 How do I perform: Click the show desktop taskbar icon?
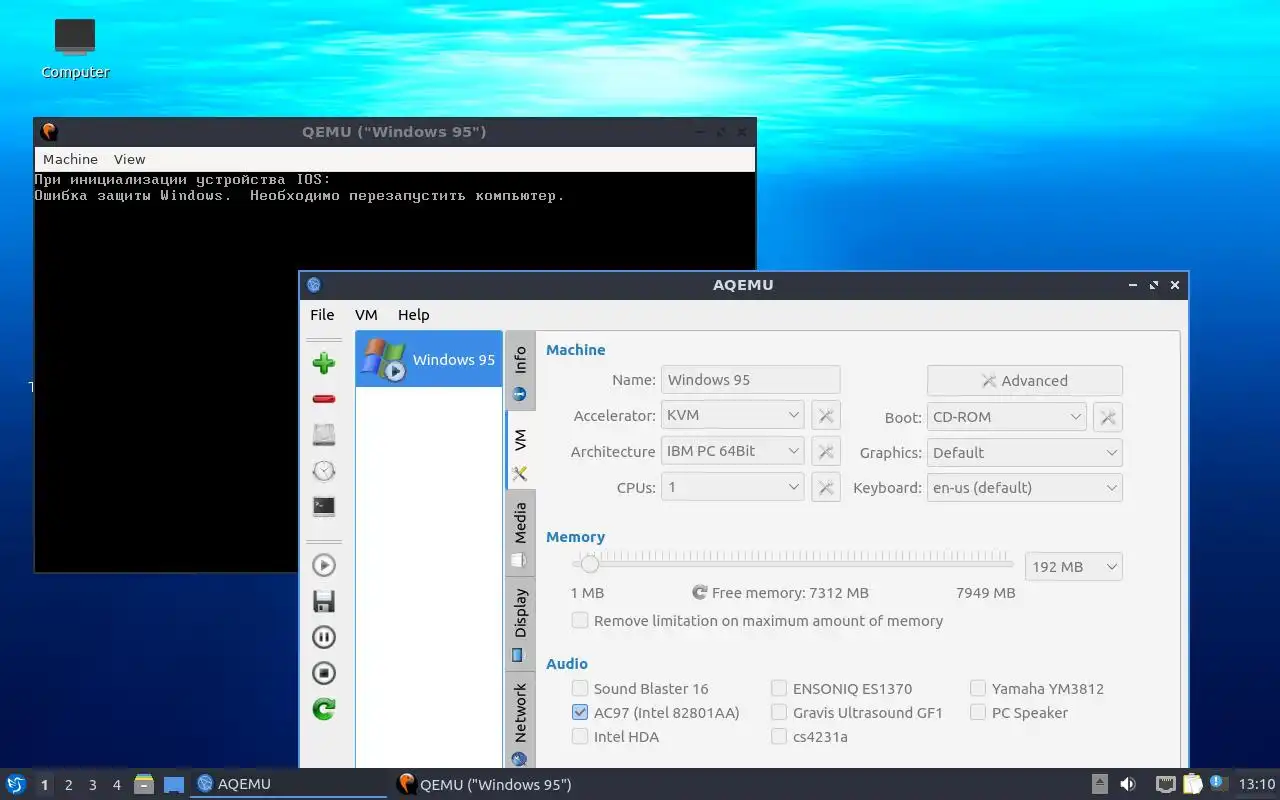coord(174,785)
